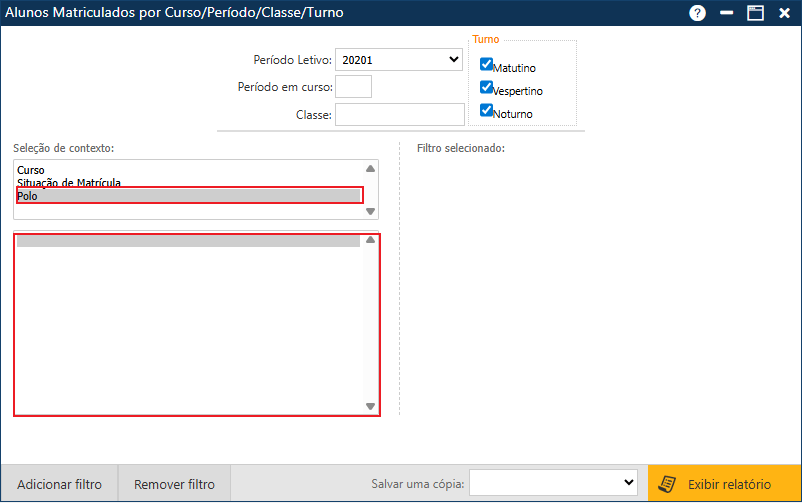Click the Período em curso field
The height and width of the screenshot is (503, 802).
pyautogui.click(x=353, y=87)
